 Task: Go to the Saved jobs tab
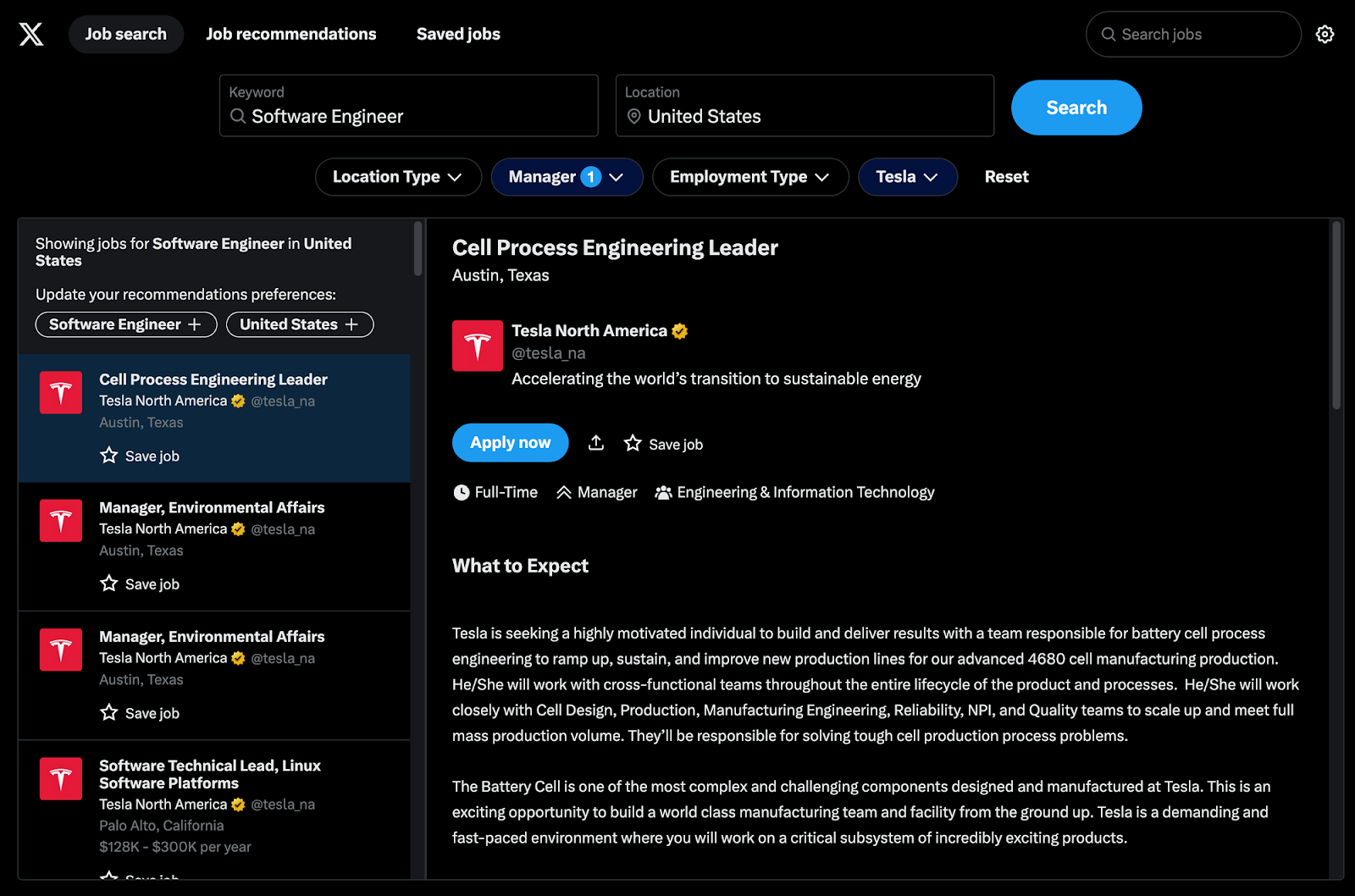pos(458,34)
